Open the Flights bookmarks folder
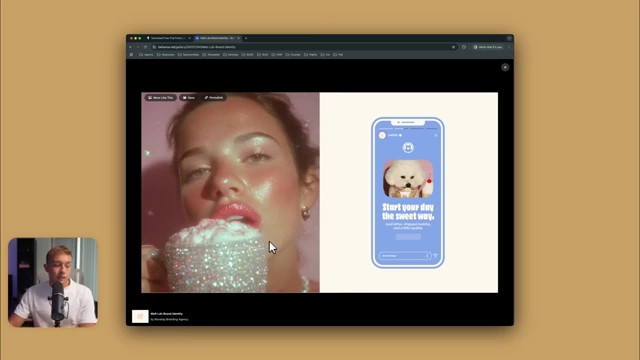The width and height of the screenshot is (640, 360). pyautogui.click(x=311, y=54)
